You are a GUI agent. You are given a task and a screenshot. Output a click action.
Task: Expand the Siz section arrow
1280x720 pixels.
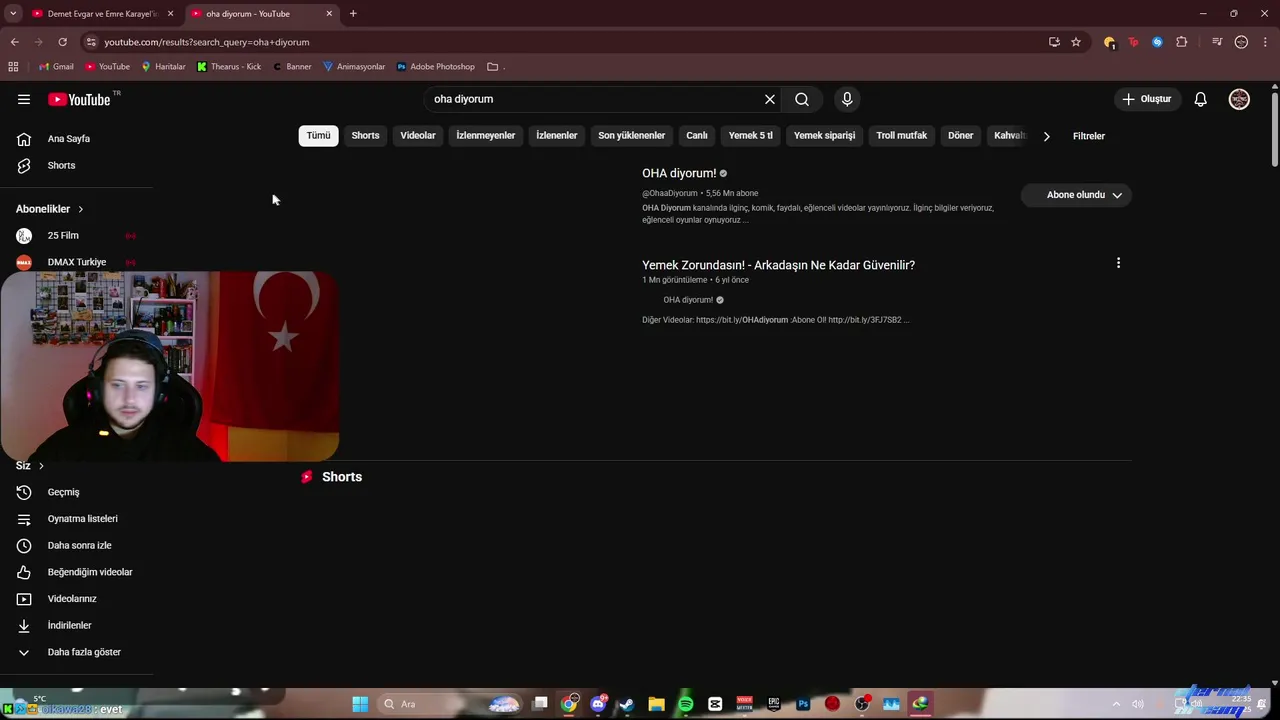[41, 466]
